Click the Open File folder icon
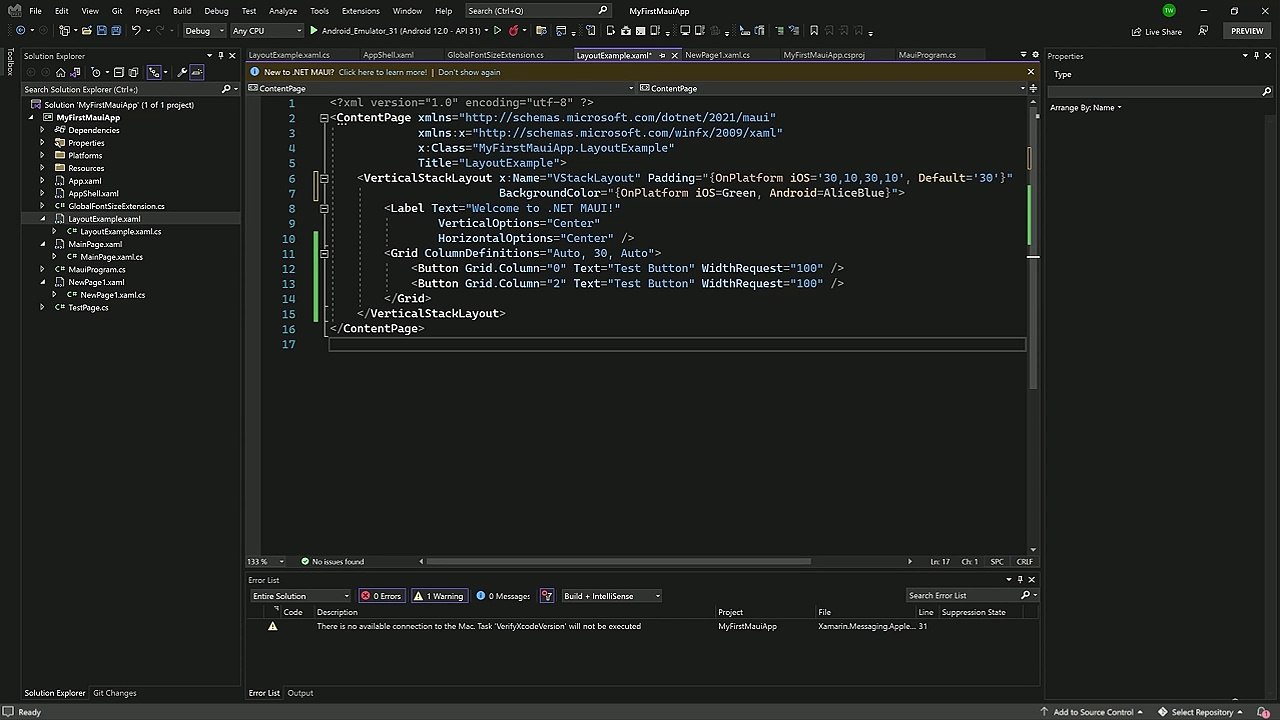Screen dimensions: 1280x720 (x=87, y=30)
